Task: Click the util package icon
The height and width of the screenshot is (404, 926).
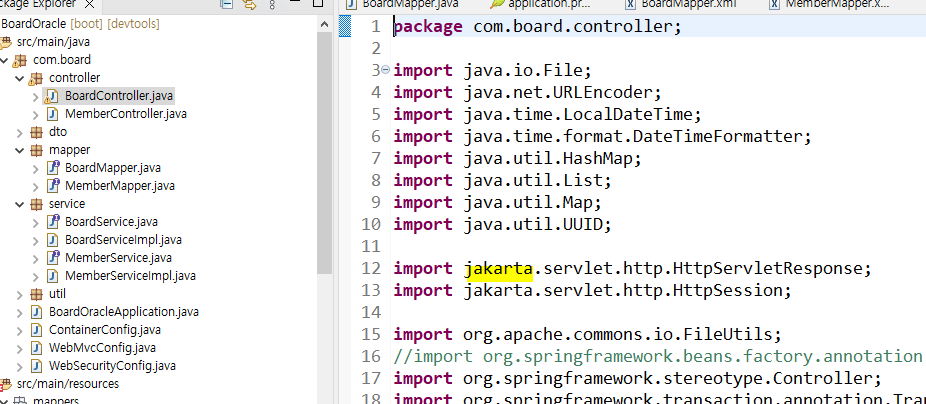Action: pyautogui.click(x=37, y=294)
